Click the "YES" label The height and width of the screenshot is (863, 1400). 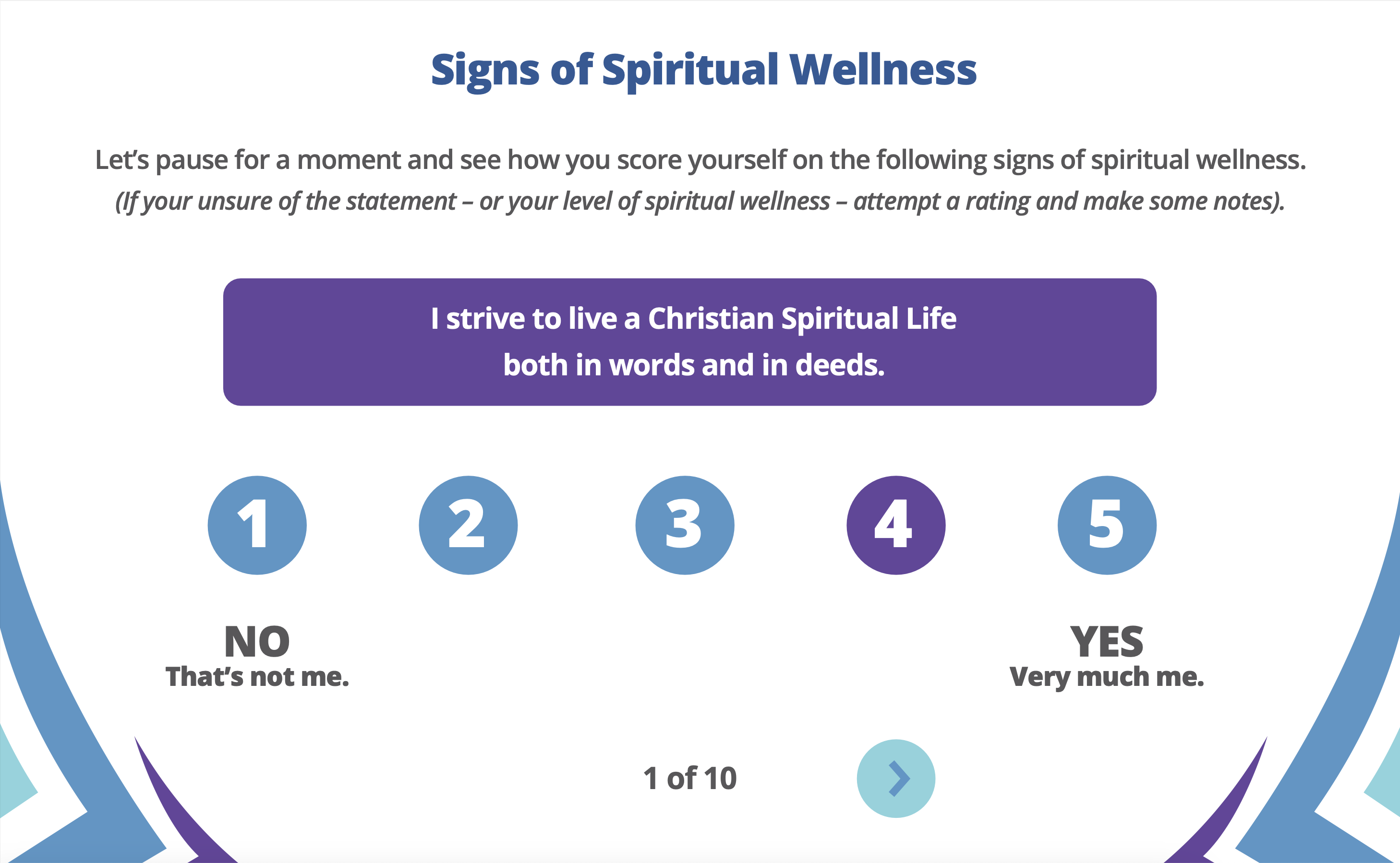1107,642
